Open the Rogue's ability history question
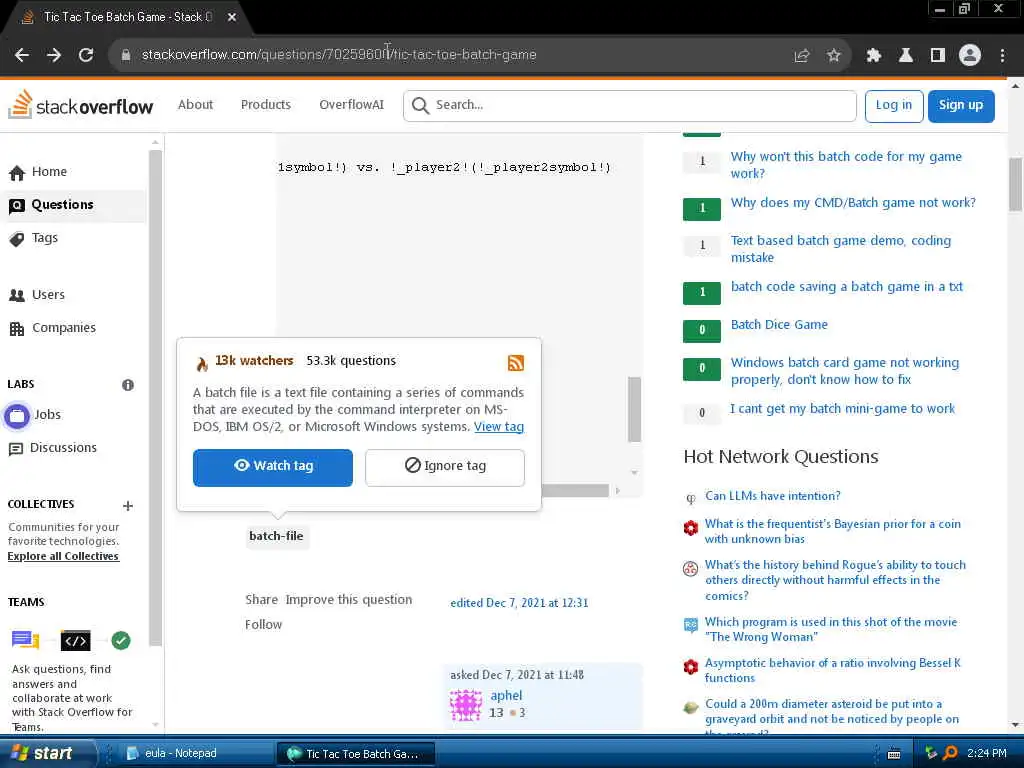The height and width of the screenshot is (768, 1024). click(835, 580)
